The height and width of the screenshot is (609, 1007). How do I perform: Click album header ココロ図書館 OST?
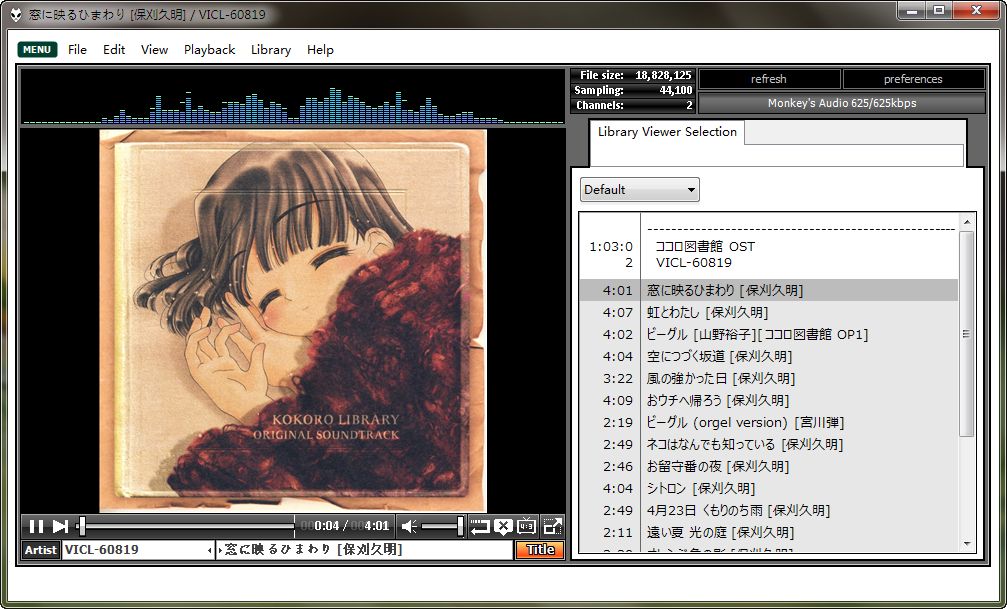point(705,246)
